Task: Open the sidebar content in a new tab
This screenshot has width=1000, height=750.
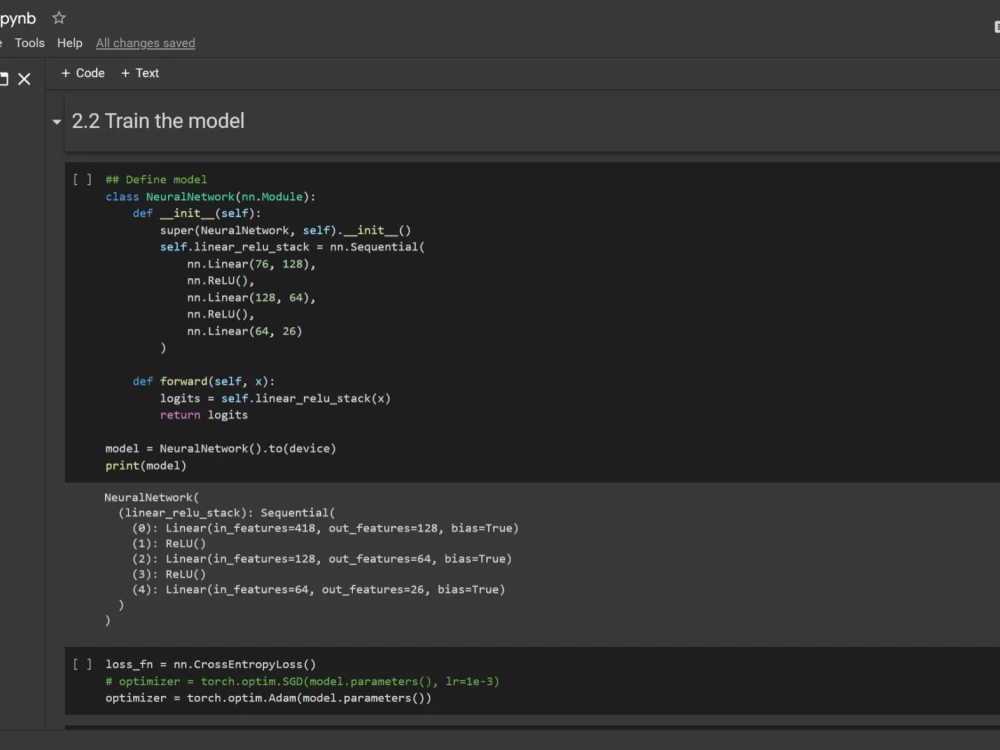Action: 5,79
